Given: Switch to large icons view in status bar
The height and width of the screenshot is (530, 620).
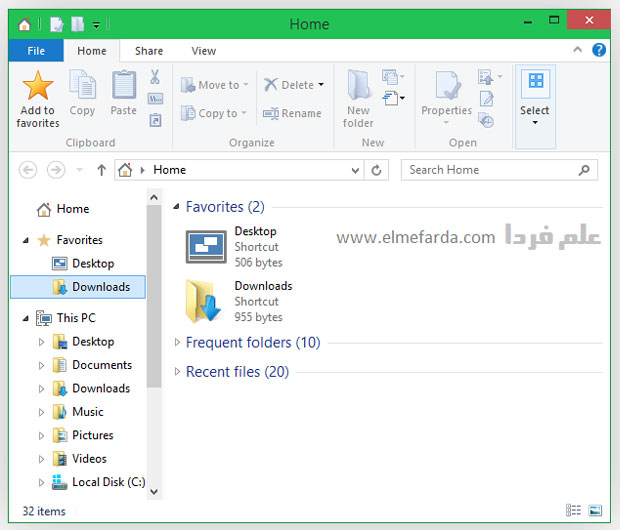Looking at the screenshot, I should [595, 511].
